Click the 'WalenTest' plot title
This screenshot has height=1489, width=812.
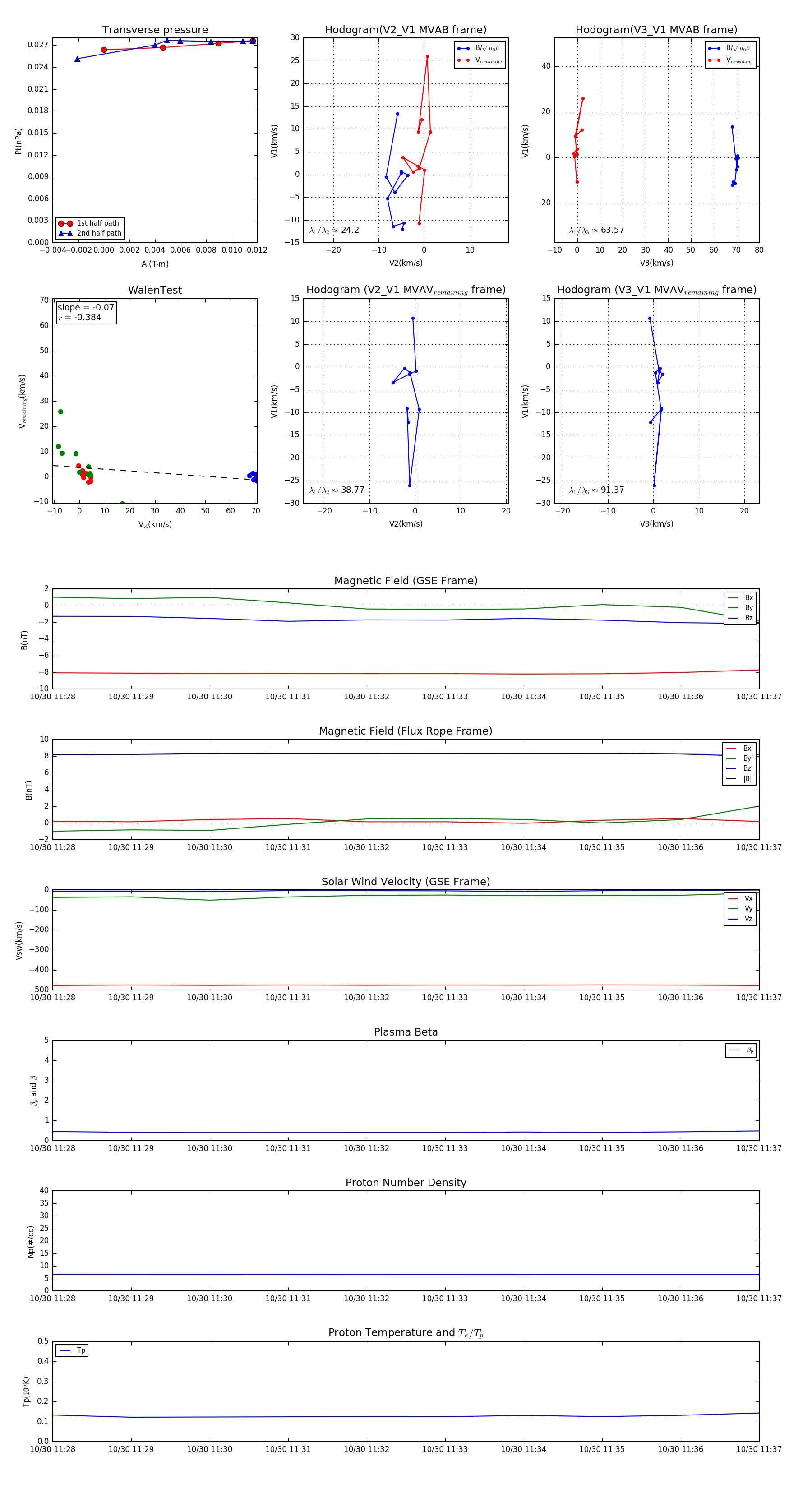point(155,290)
